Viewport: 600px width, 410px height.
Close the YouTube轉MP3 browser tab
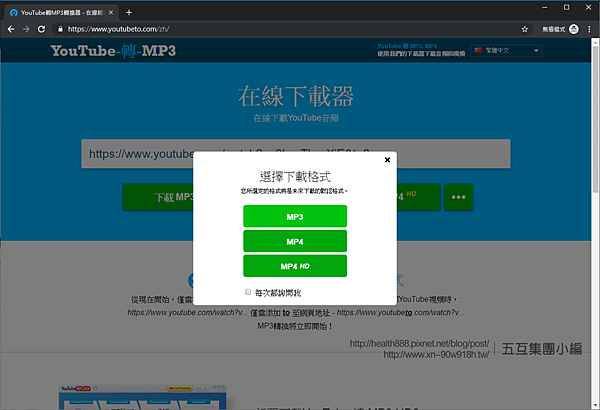coord(111,13)
